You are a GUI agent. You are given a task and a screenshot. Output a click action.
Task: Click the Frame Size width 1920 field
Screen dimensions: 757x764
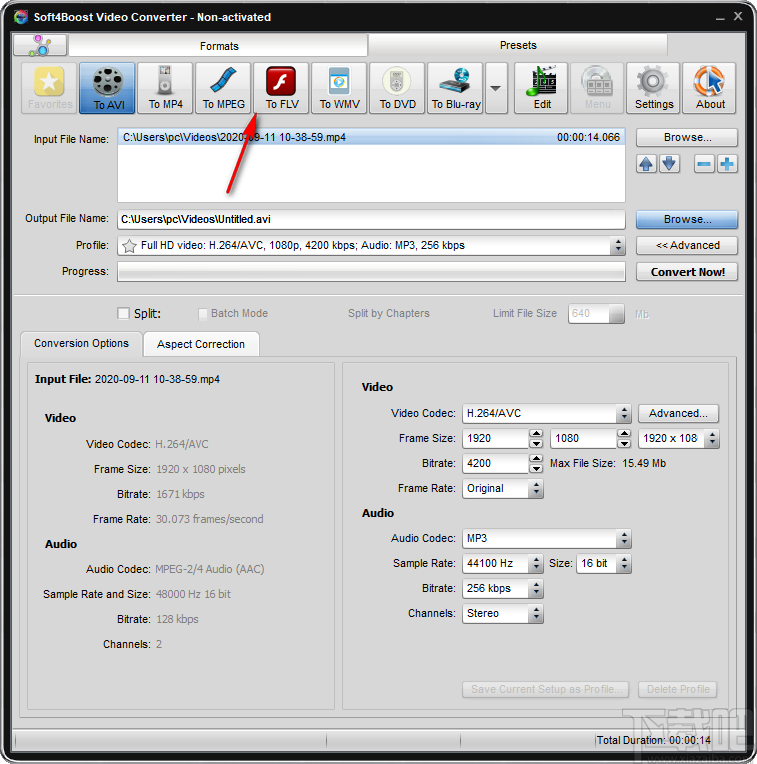click(x=495, y=439)
